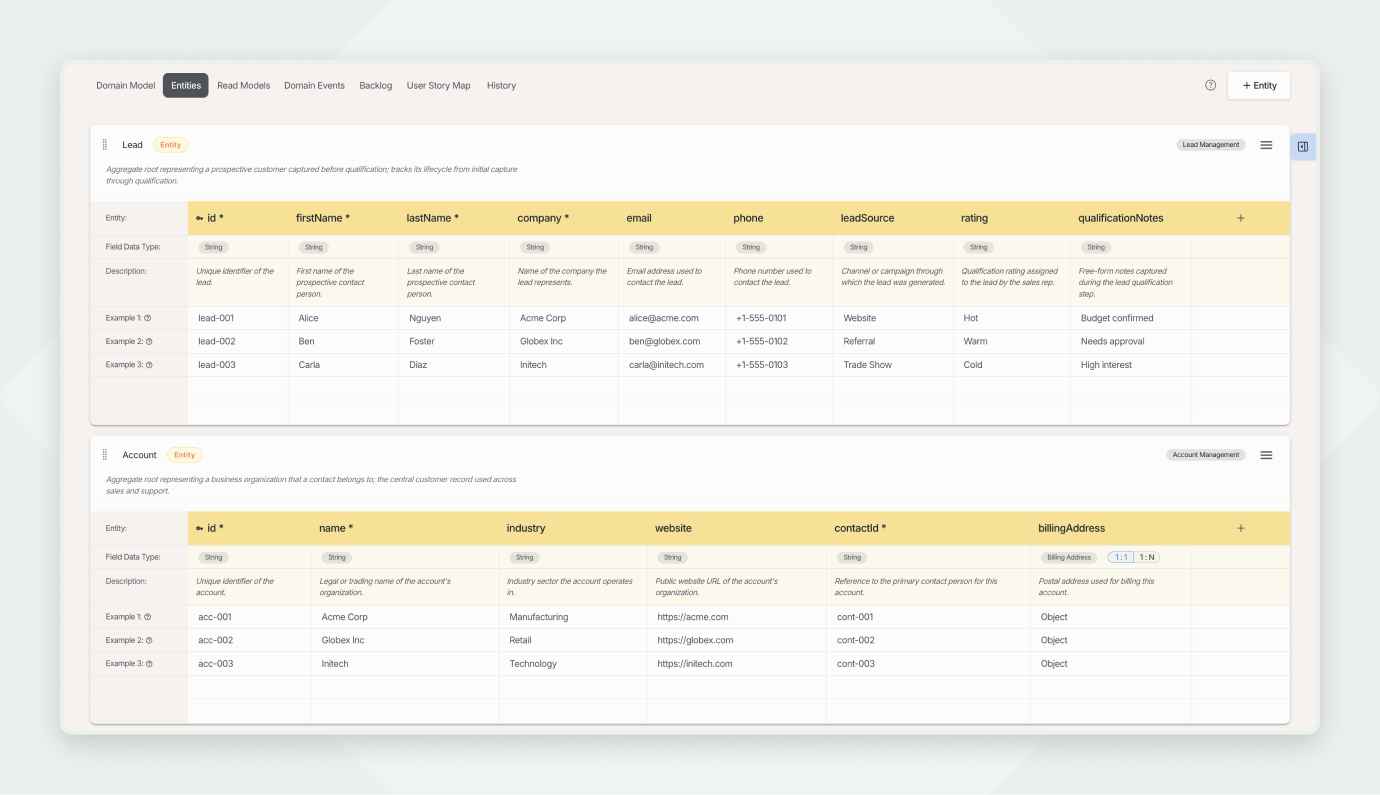Click the key icon in Lead id header
Image resolution: width=1380 pixels, height=795 pixels.
pos(200,218)
